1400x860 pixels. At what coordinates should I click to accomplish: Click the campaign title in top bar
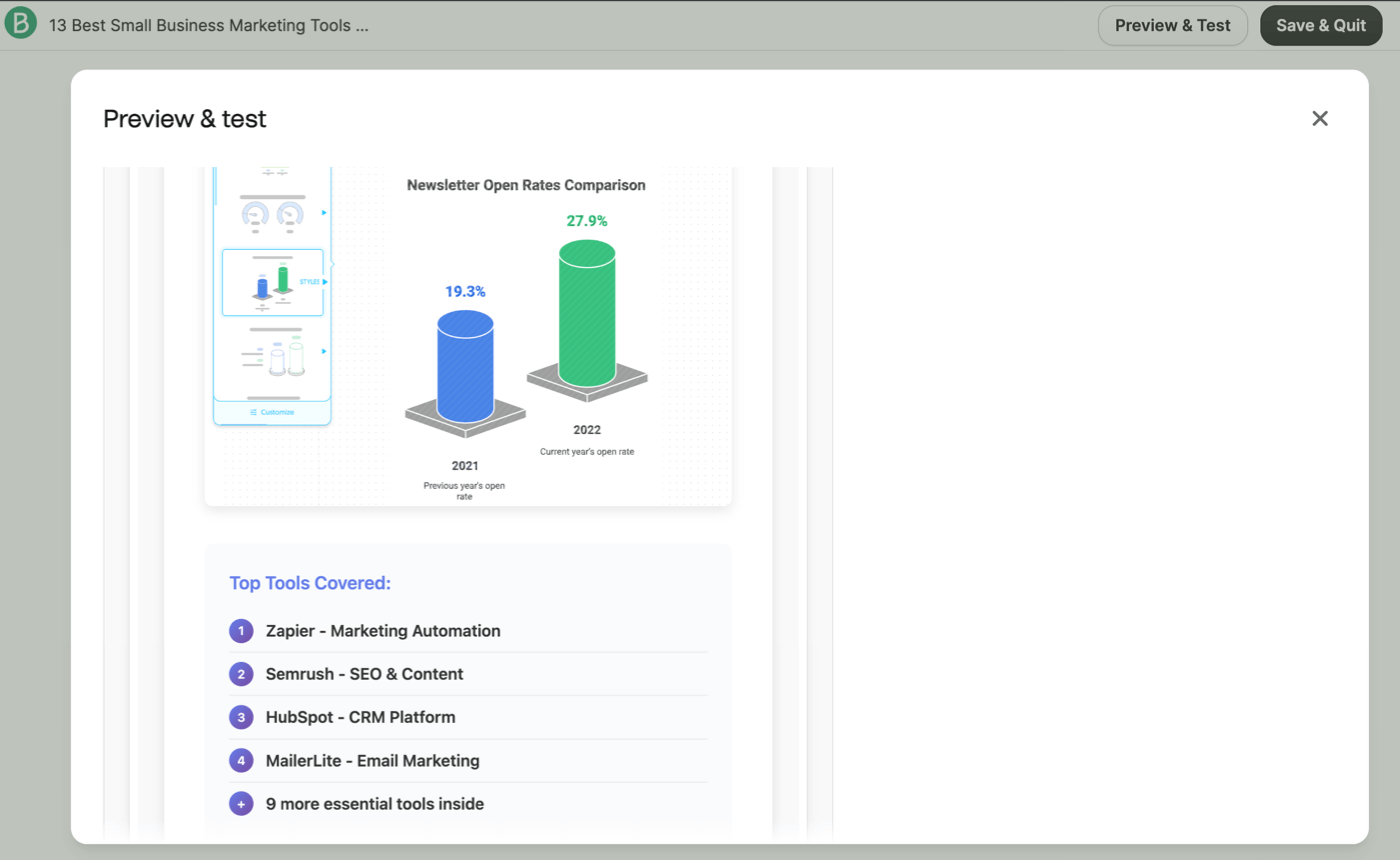(209, 25)
